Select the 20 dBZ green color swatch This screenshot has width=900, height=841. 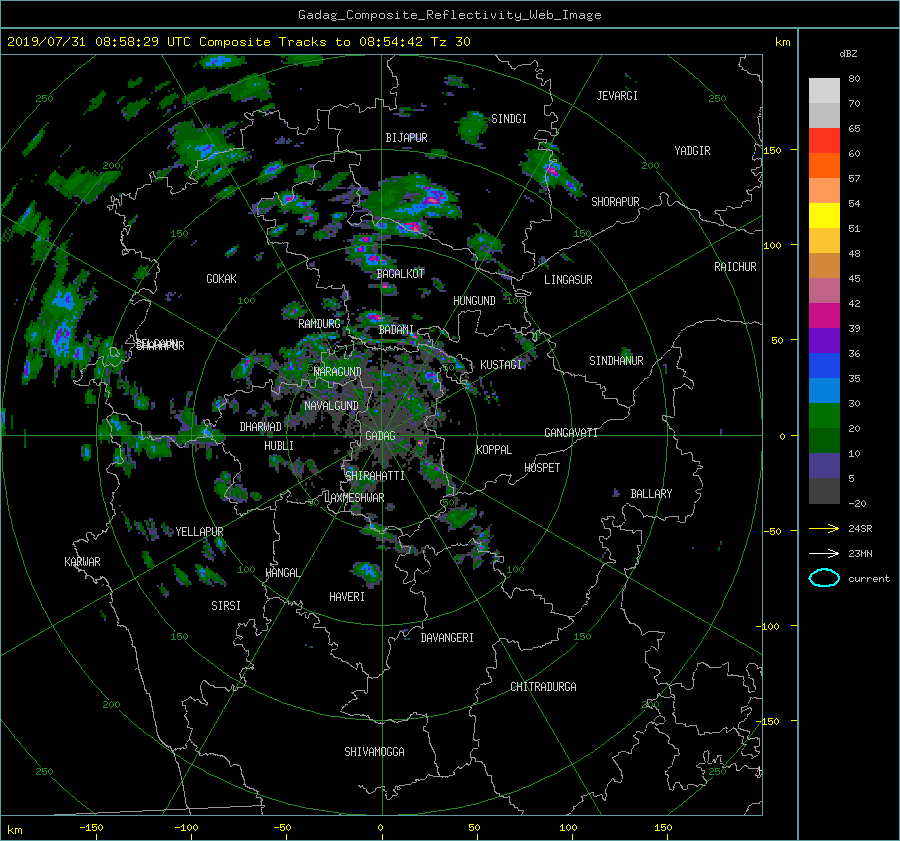[x=824, y=415]
